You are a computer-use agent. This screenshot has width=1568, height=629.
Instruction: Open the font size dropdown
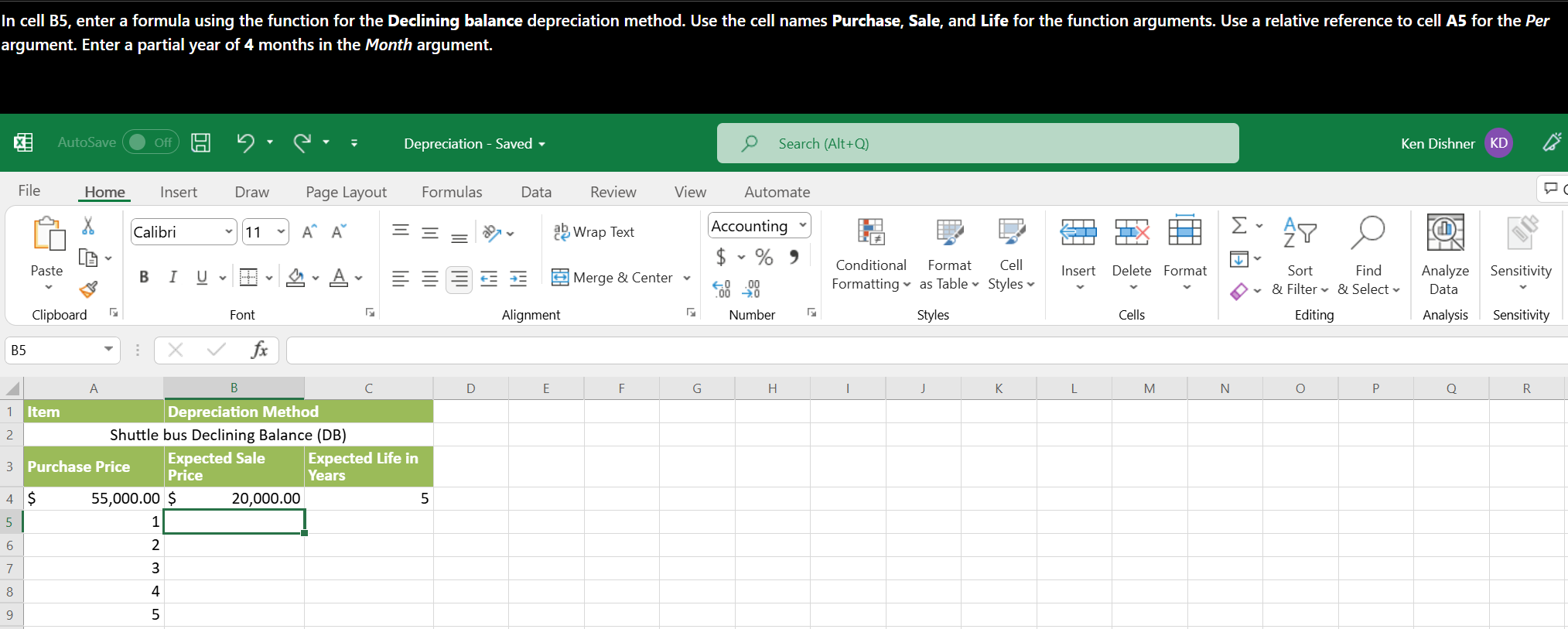[281, 232]
